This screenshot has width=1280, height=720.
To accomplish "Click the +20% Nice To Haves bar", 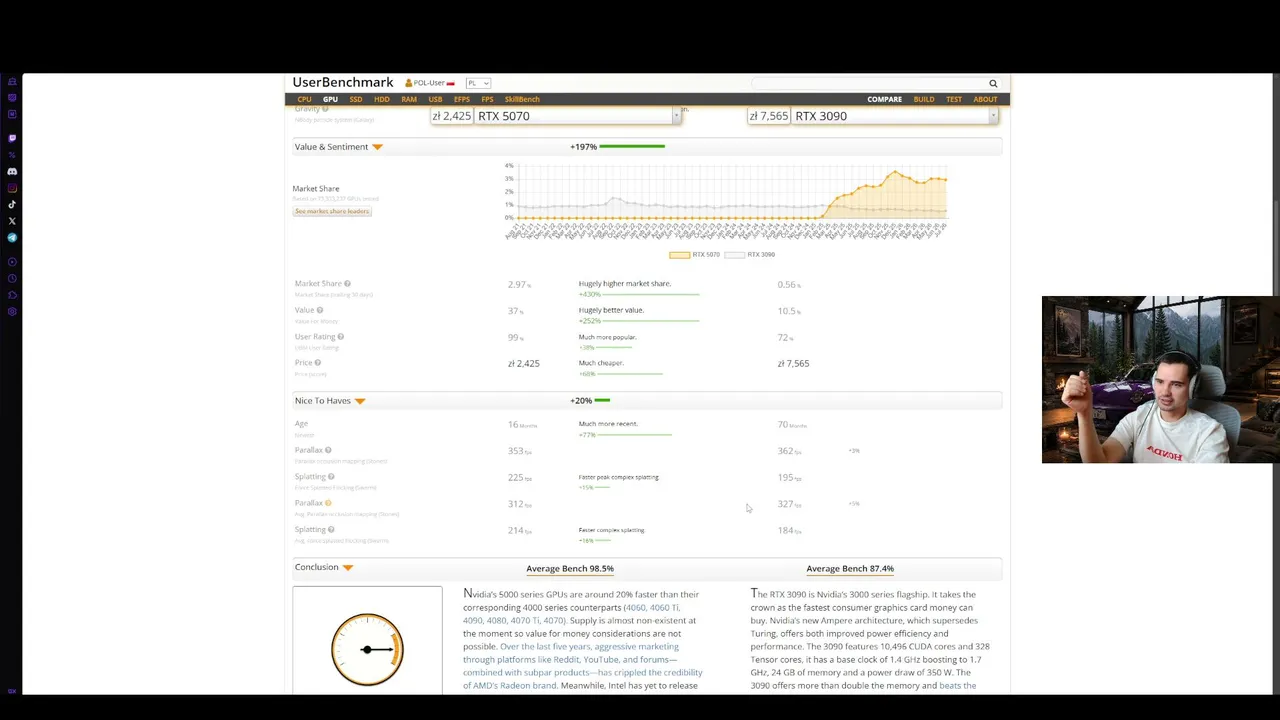I will 590,401.
